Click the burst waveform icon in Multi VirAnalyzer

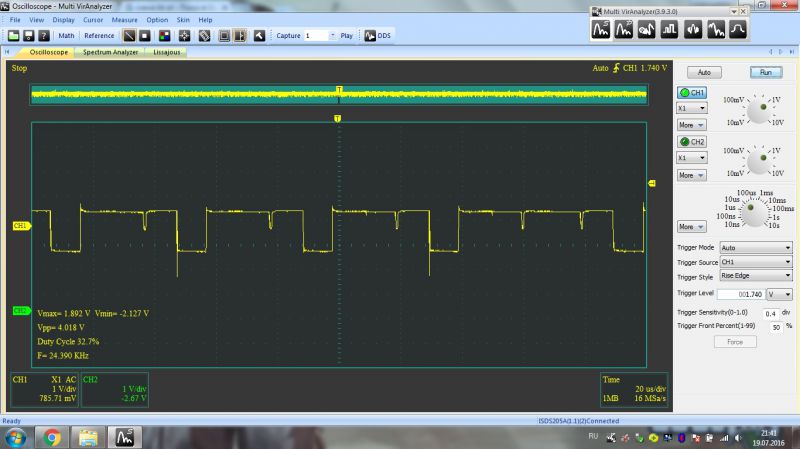[693, 30]
